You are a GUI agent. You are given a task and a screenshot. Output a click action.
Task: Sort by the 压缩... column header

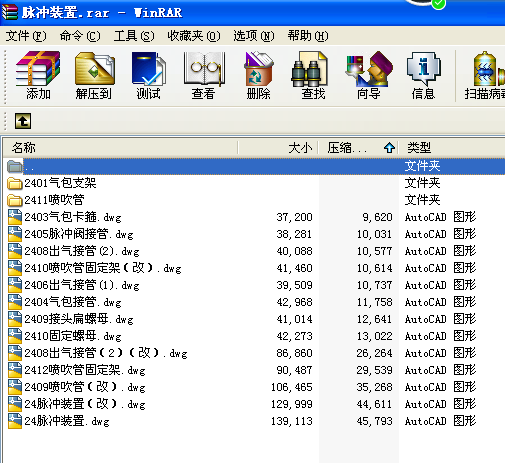tap(358, 148)
